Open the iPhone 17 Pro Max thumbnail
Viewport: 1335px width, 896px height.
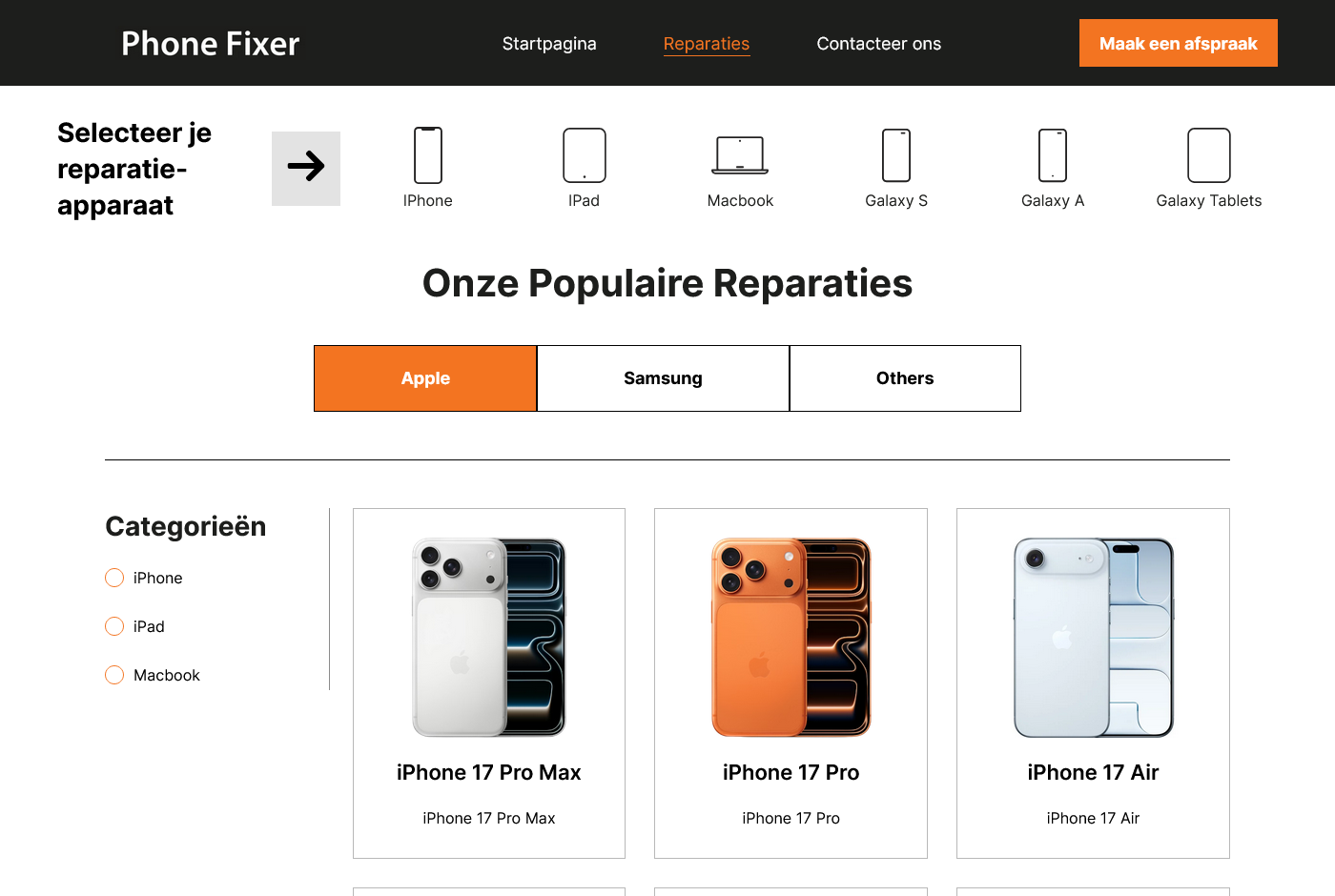(489, 638)
